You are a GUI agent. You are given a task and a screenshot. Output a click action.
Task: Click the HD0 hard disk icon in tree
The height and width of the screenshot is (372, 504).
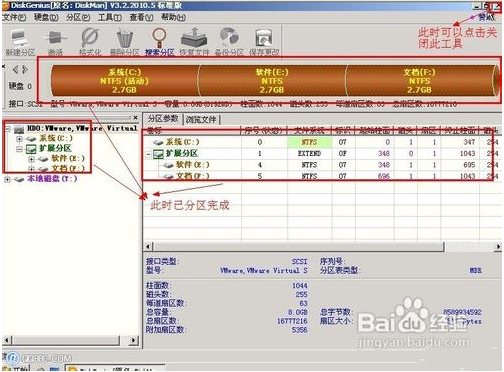pyautogui.click(x=19, y=129)
